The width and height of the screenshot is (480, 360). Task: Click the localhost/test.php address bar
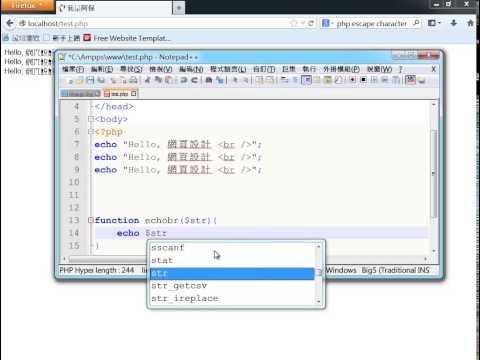153,24
